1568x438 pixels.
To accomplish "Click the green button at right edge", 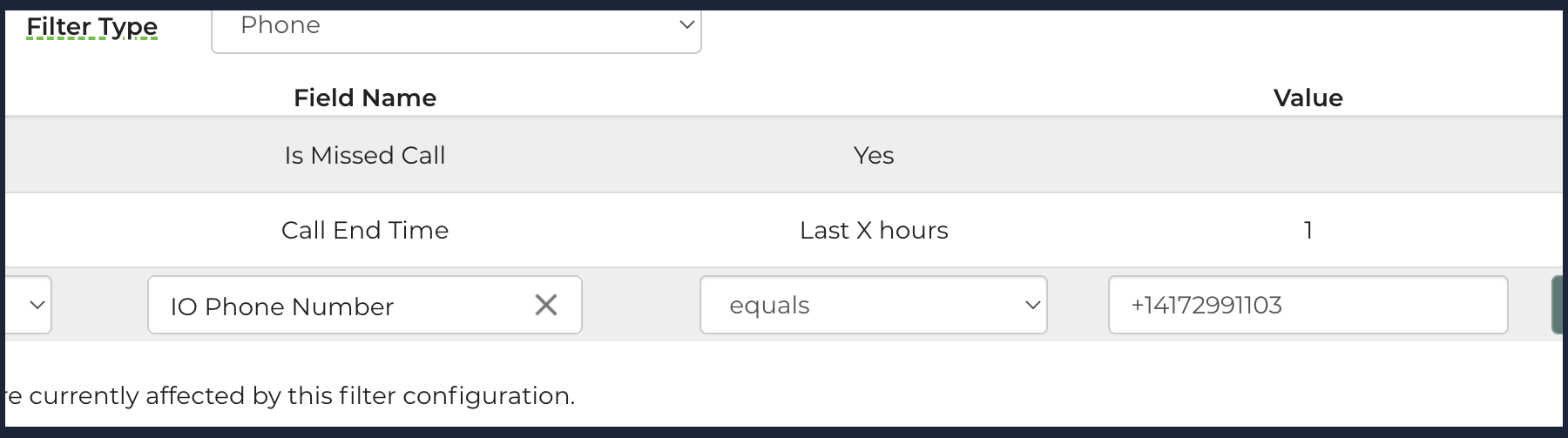I will point(1559,305).
